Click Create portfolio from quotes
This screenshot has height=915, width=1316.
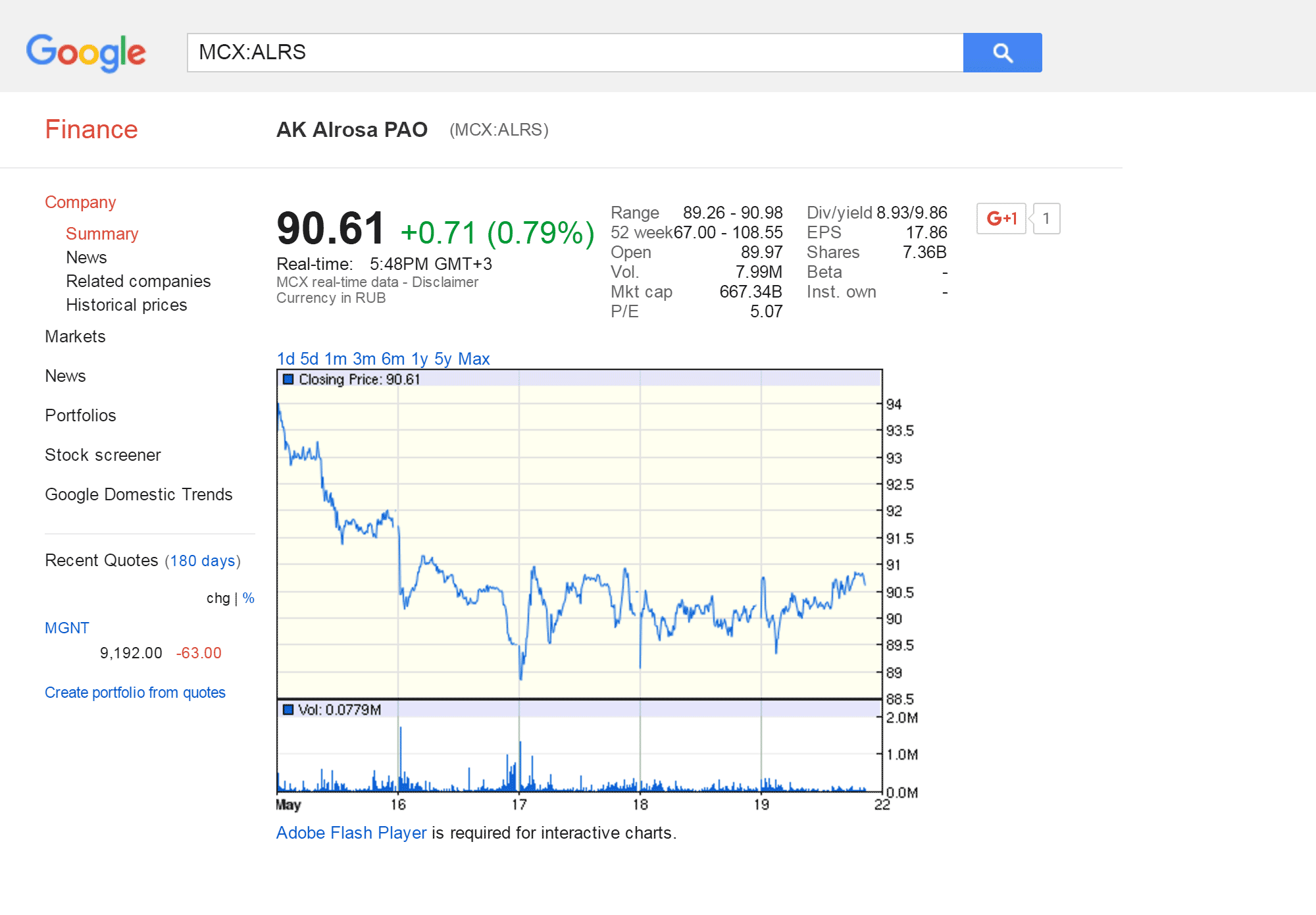click(135, 693)
